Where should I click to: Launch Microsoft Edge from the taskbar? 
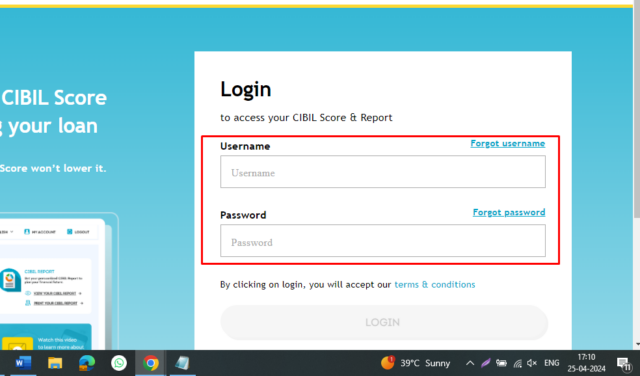click(87, 363)
